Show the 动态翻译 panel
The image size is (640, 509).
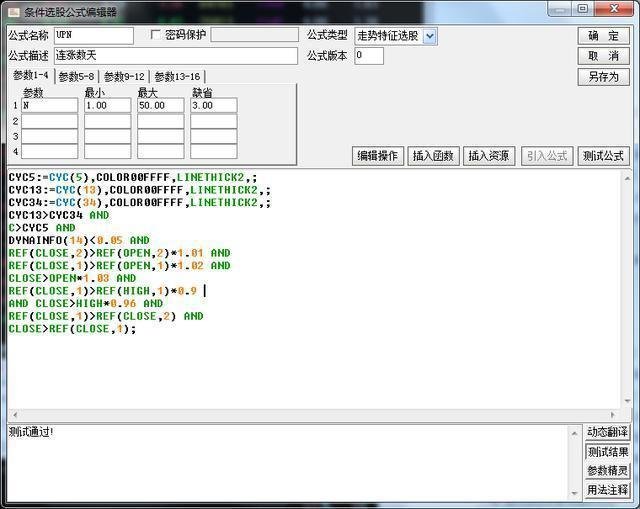[x=607, y=432]
